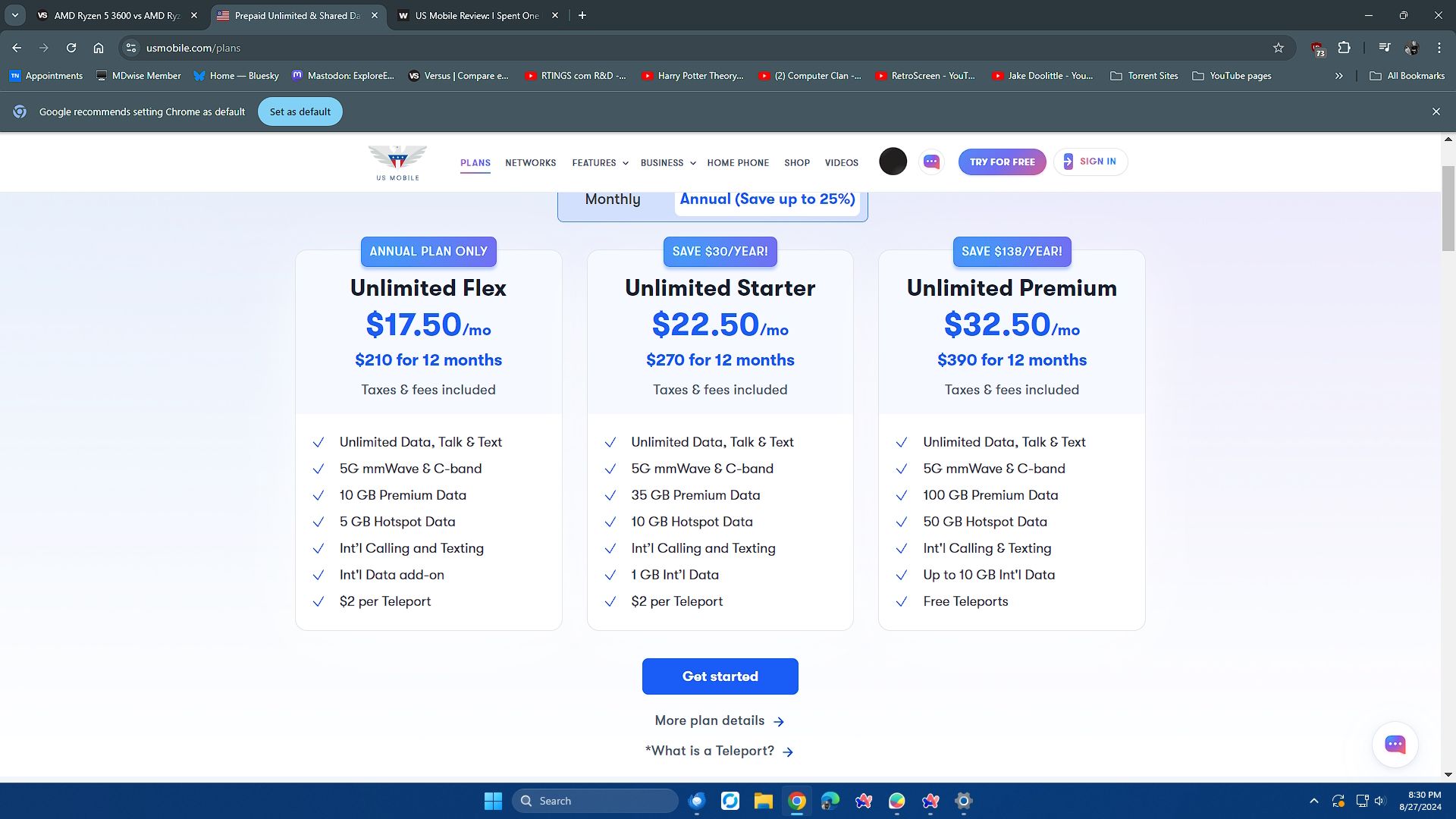
Task: Reload the page
Action: 71,48
